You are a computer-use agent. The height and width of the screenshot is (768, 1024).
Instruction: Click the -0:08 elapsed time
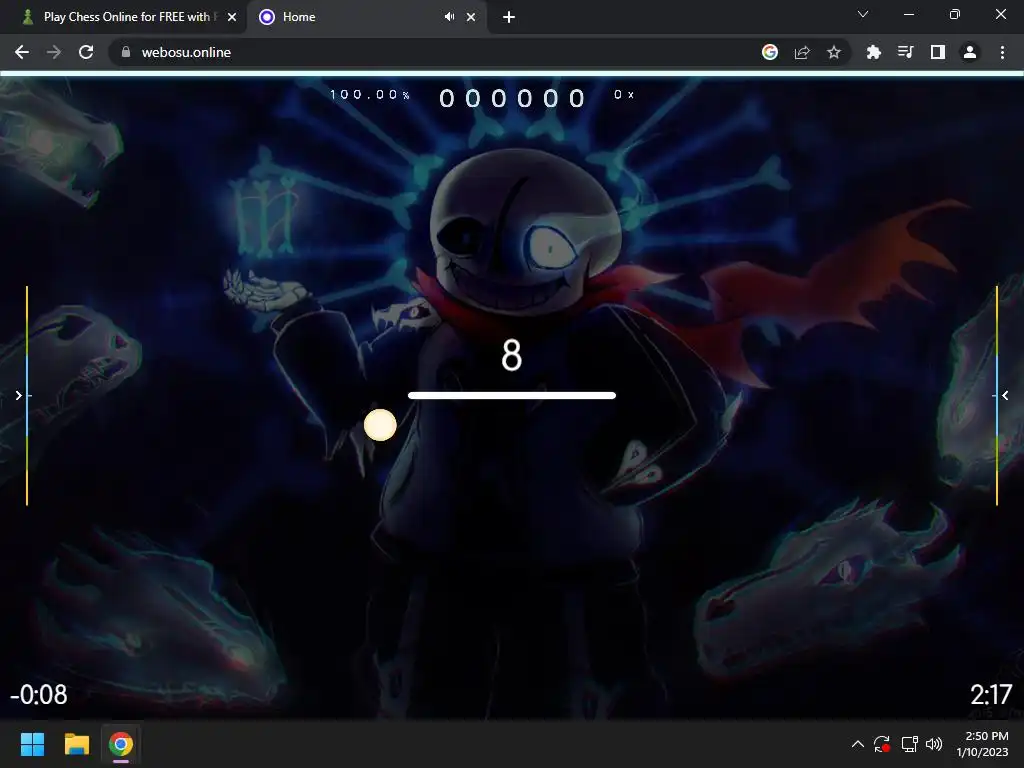click(39, 695)
